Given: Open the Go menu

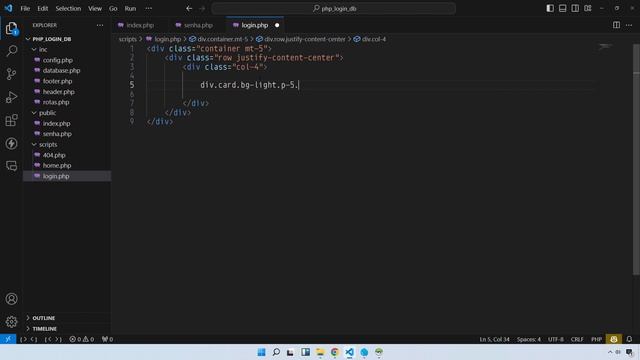Looking at the screenshot, I should coord(113,8).
